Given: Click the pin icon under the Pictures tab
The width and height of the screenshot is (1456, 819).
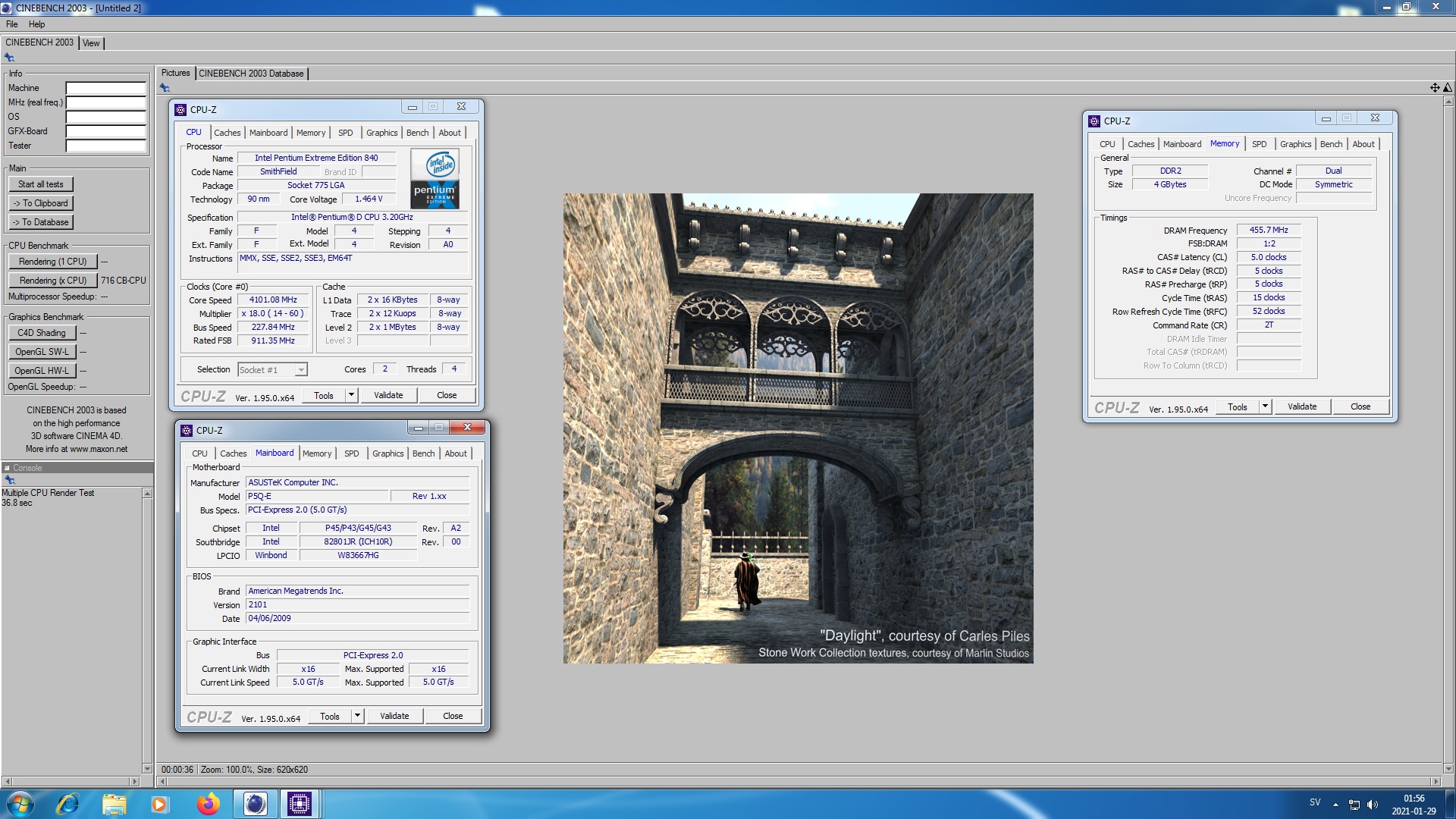Looking at the screenshot, I should (x=165, y=88).
